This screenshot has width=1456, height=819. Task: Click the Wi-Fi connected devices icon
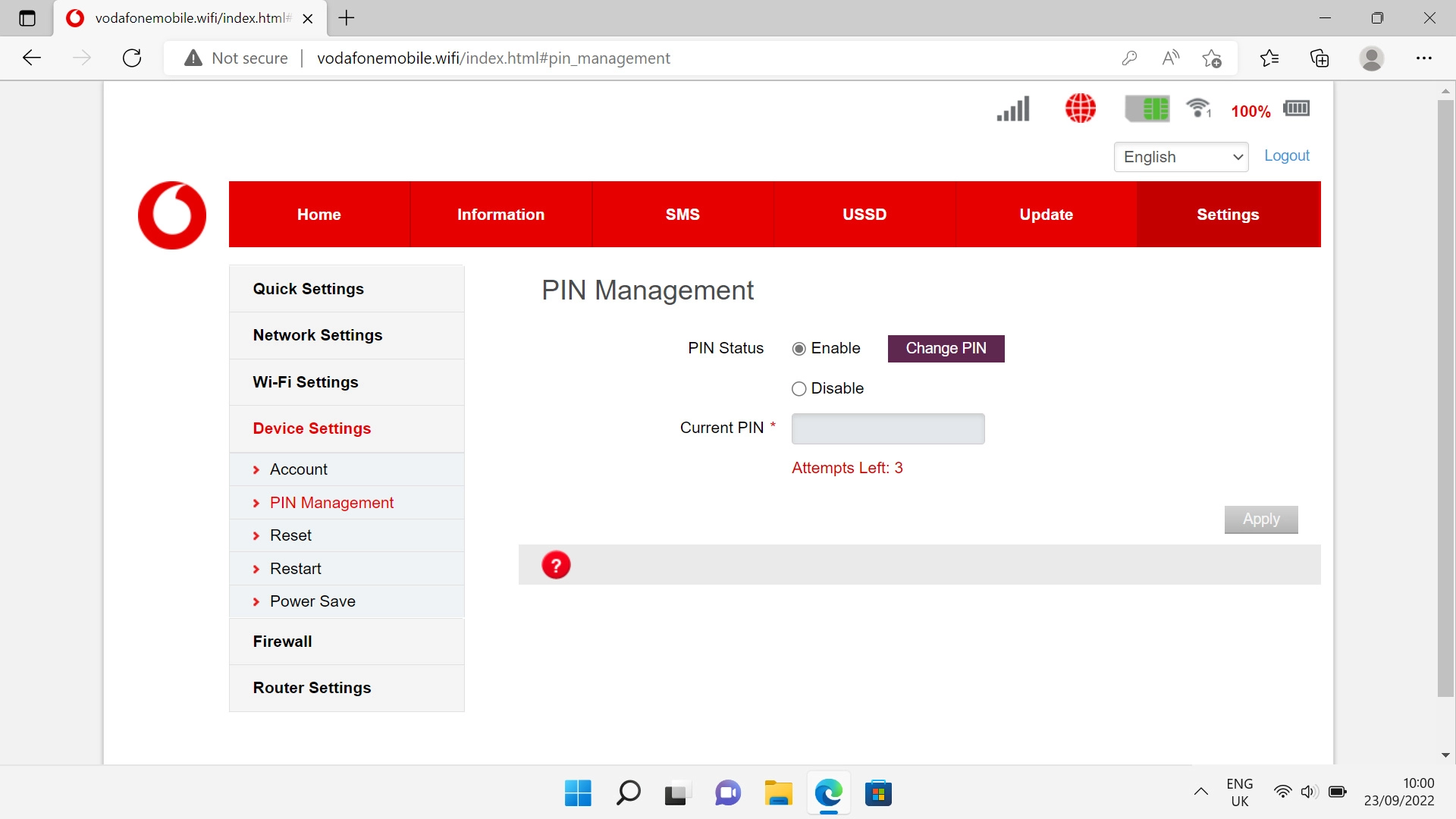1199,108
